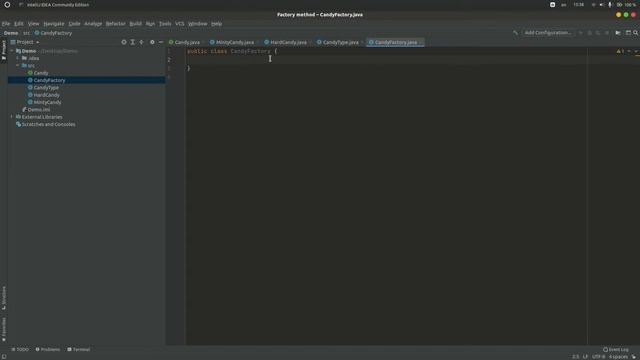This screenshot has width=640, height=360.
Task: Expand External Libraries node
Action: pos(12,117)
